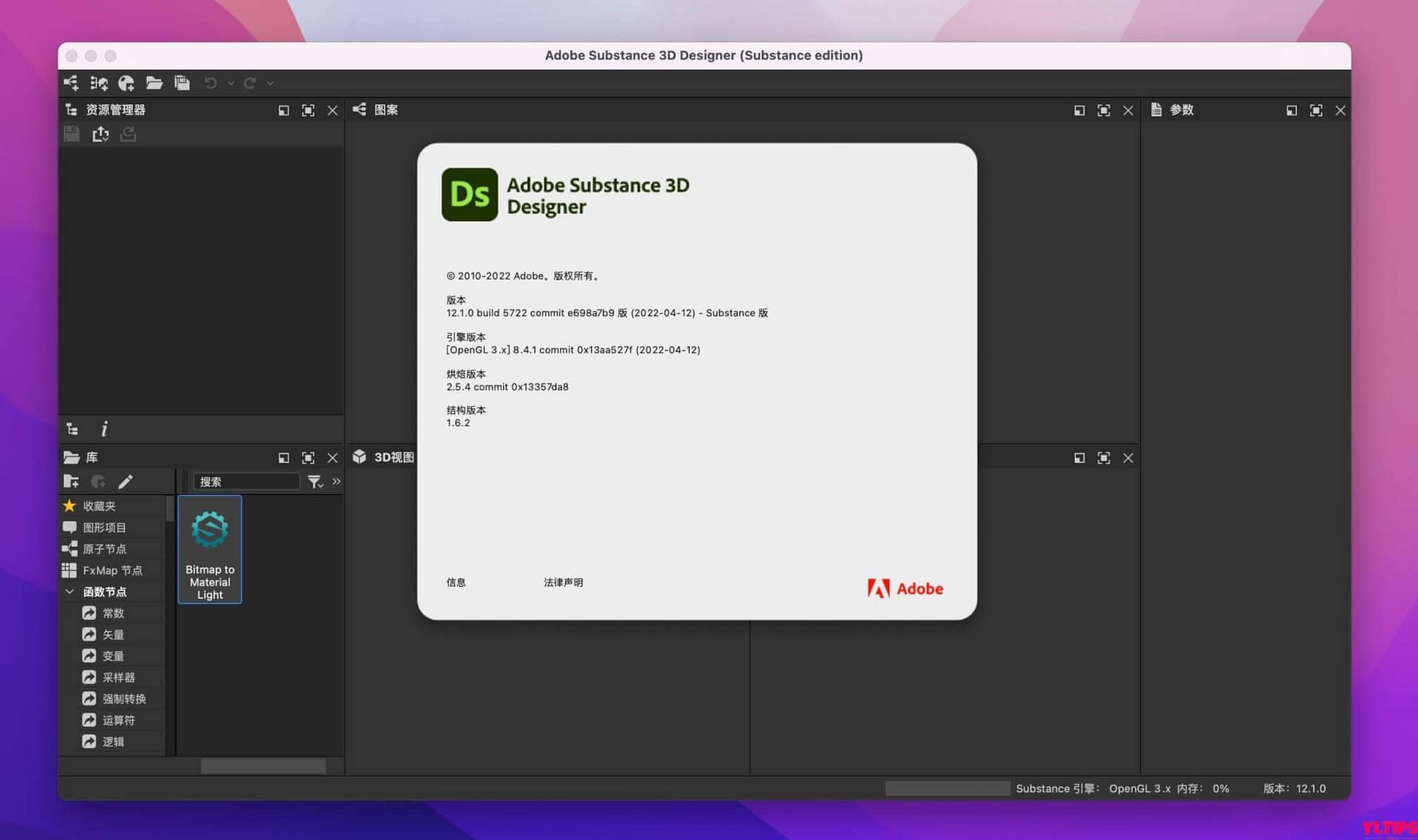Click the export icon in the explorer panel

[100, 134]
